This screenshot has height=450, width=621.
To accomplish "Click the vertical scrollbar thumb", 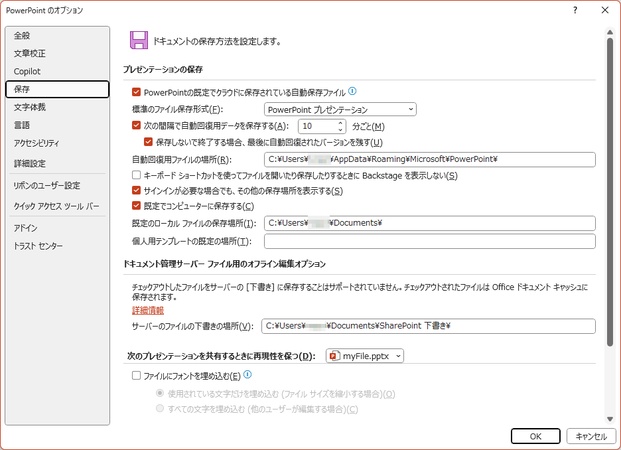I will (x=610, y=192).
